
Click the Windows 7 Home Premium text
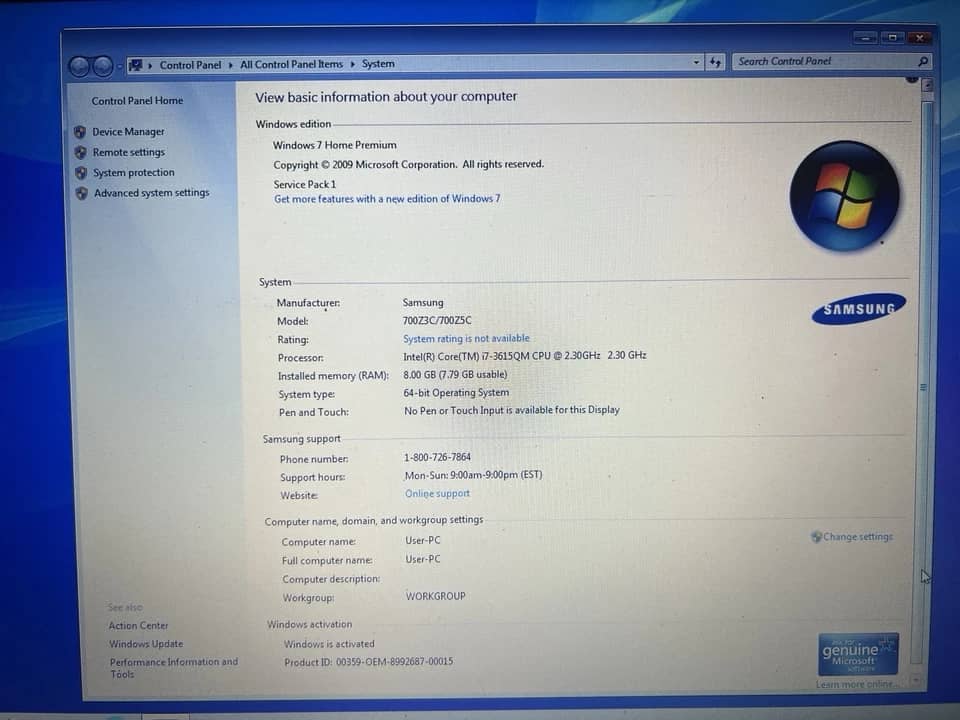click(x=334, y=145)
